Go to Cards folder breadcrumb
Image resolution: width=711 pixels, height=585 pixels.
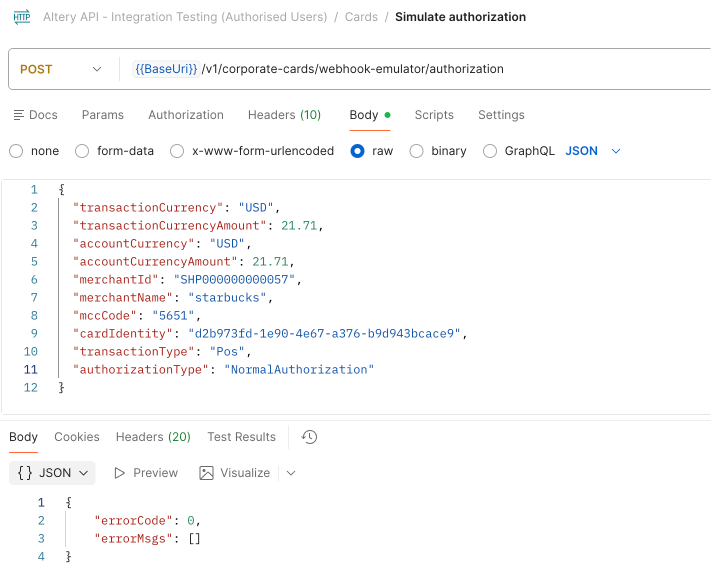361,17
